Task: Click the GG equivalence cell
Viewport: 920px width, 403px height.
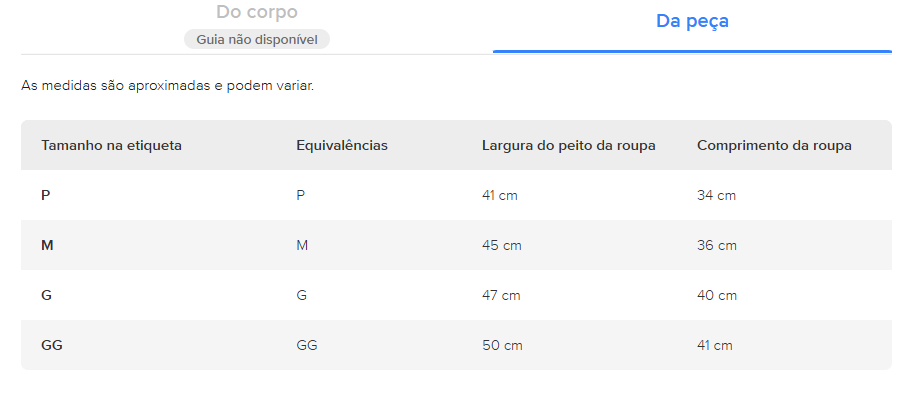Action: coord(307,345)
